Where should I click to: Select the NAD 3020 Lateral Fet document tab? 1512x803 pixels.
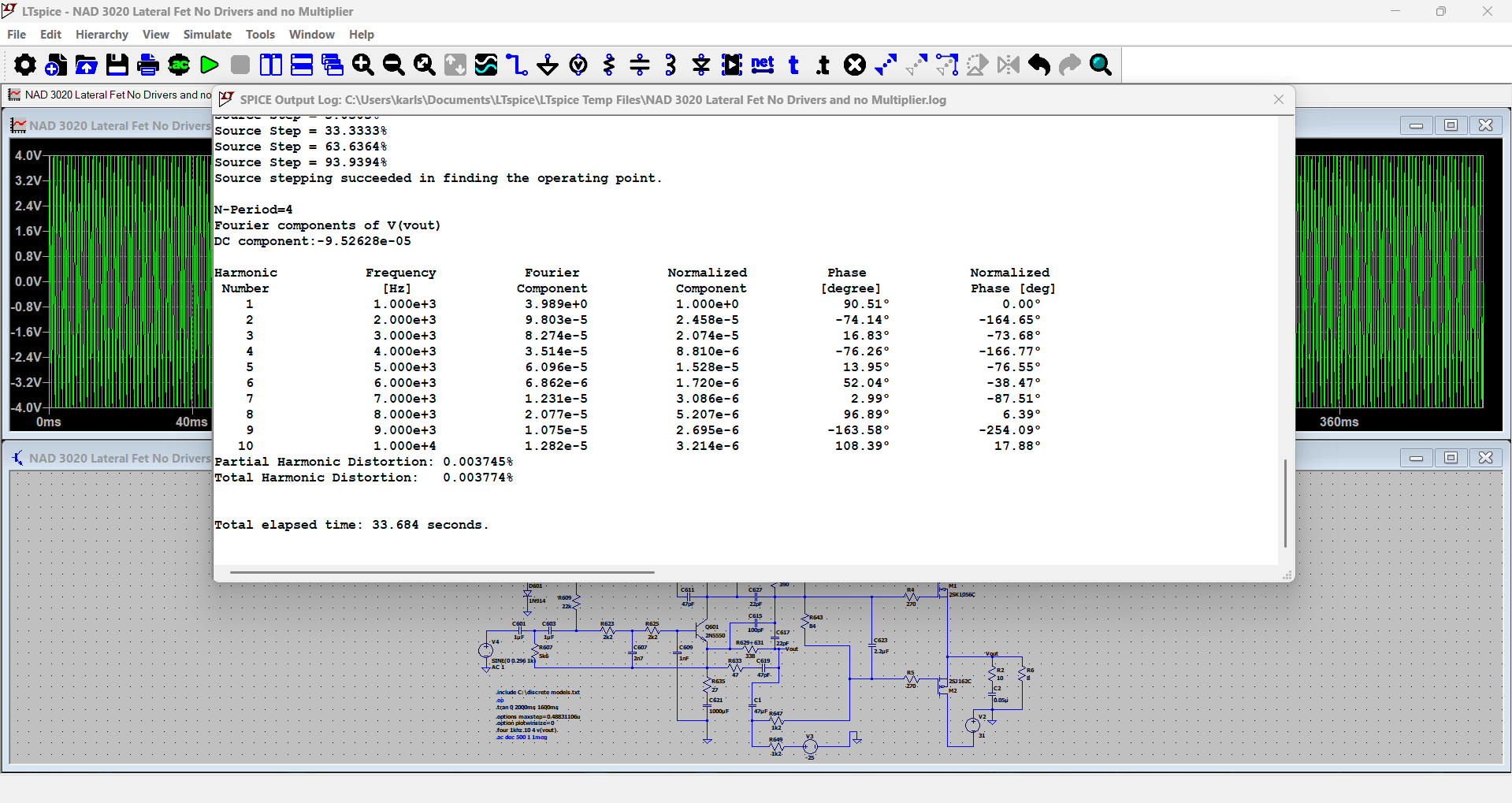[109, 95]
